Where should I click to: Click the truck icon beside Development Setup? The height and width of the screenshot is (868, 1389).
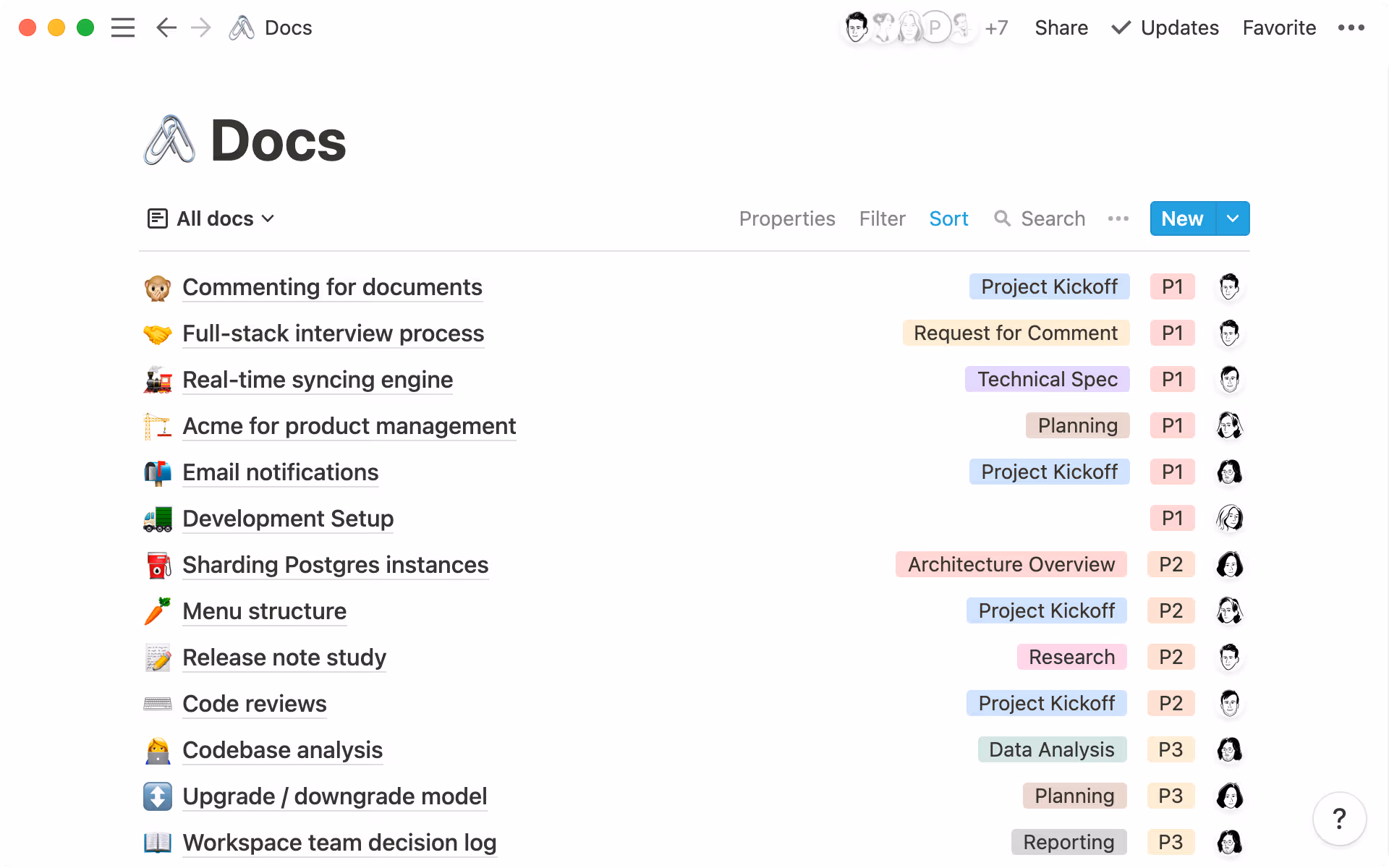pos(157,519)
